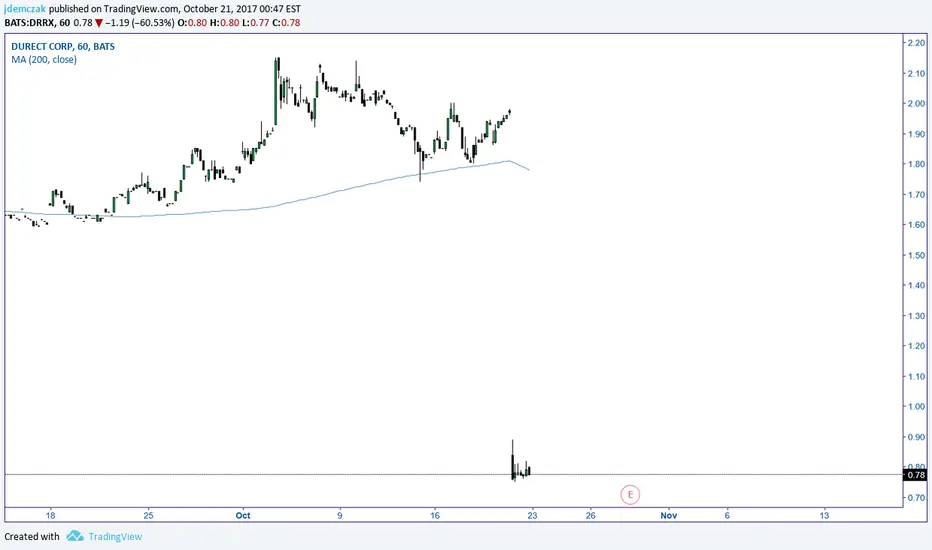Click the 'Created with' footer text

tap(32, 536)
